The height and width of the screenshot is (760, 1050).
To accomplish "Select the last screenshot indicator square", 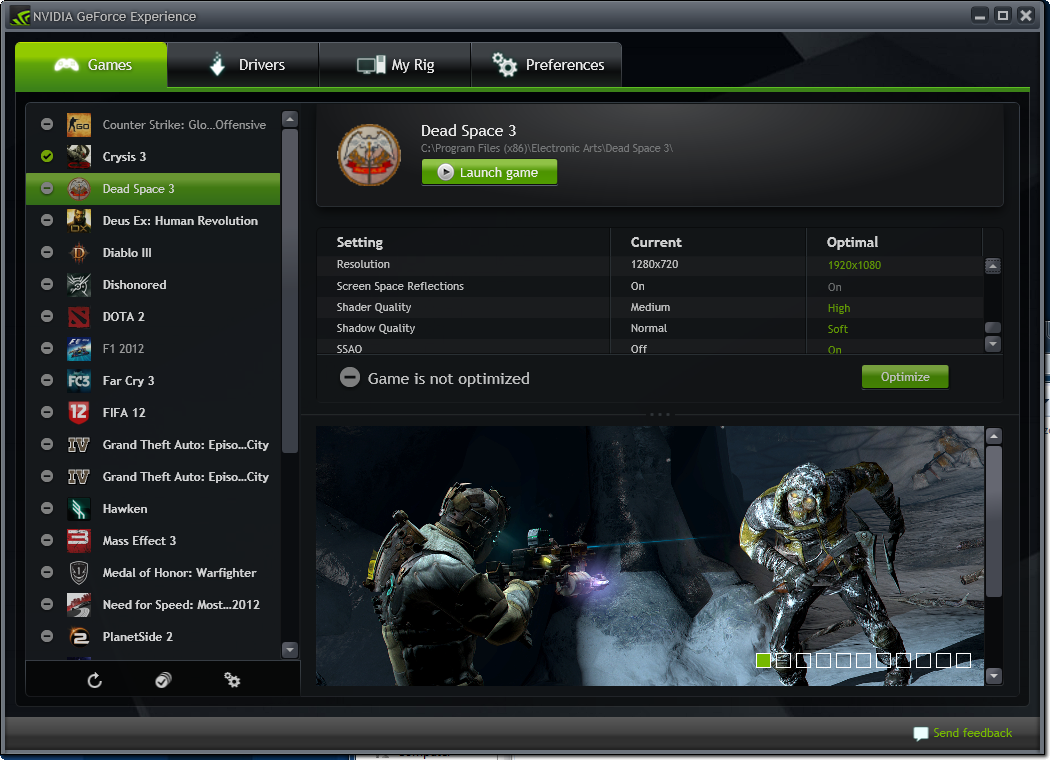I will click(x=964, y=660).
